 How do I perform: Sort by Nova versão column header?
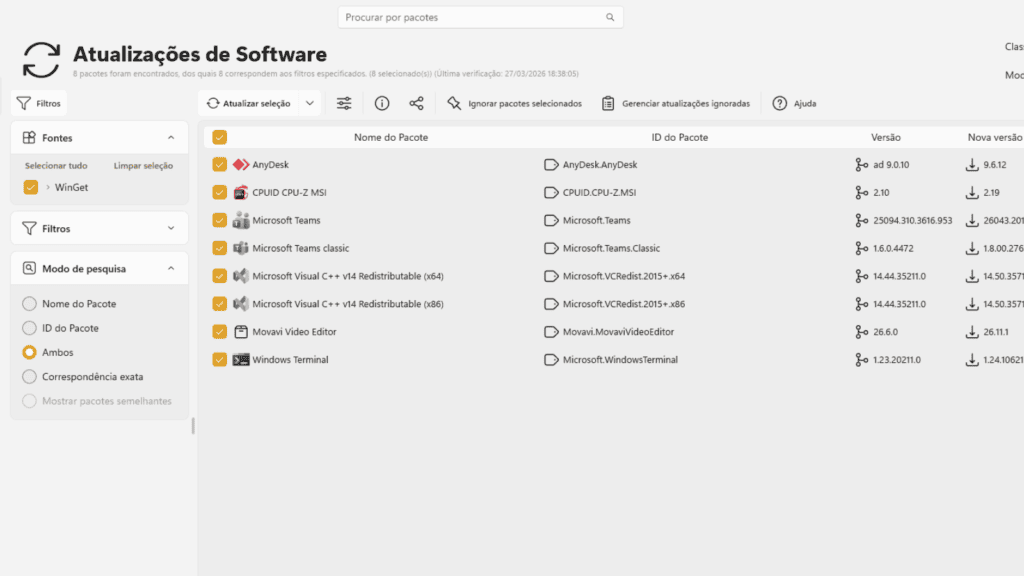point(995,137)
